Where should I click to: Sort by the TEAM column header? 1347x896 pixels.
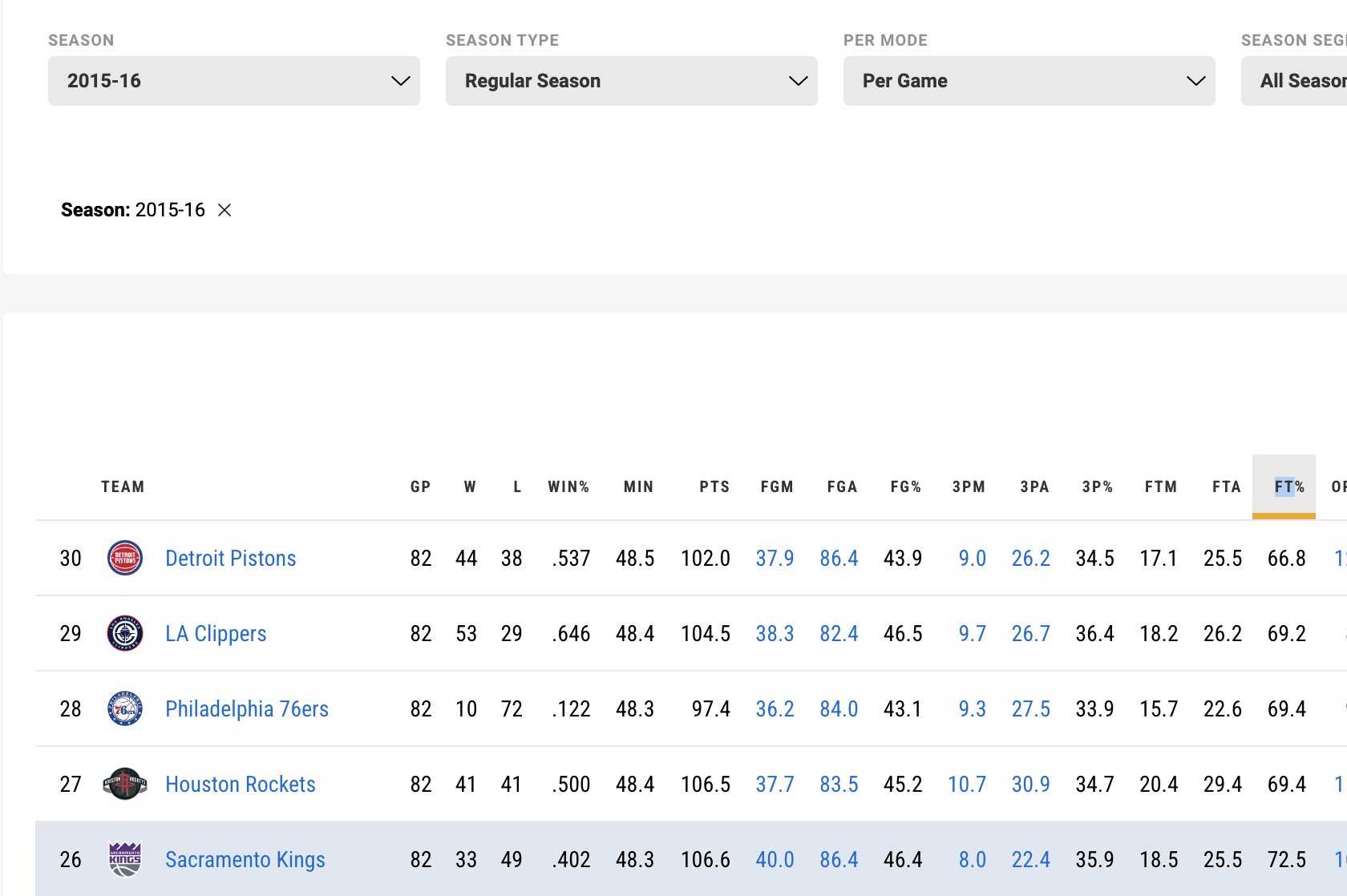point(123,486)
